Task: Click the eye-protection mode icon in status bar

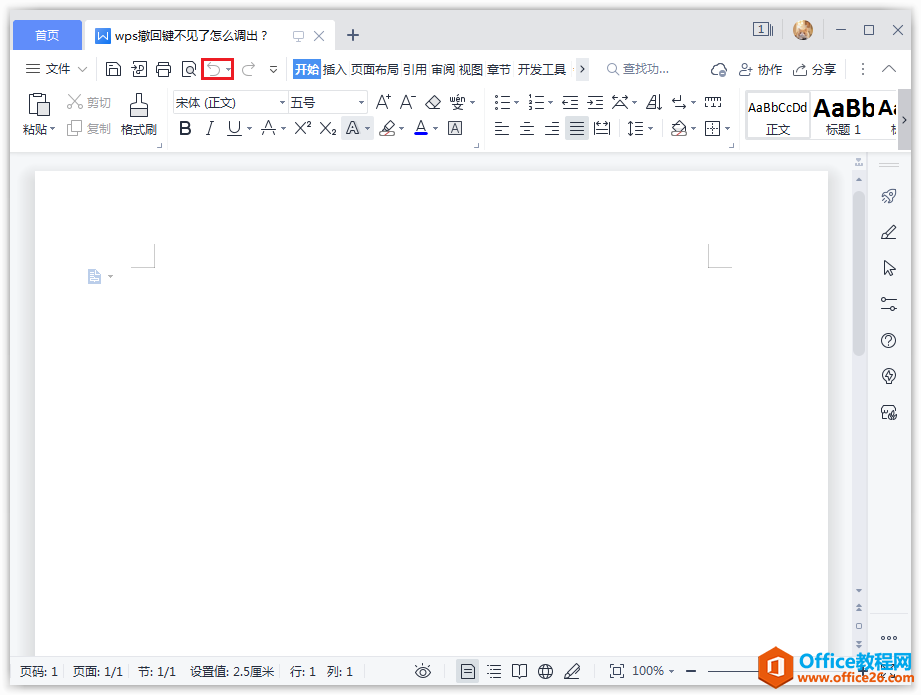Action: [x=423, y=670]
